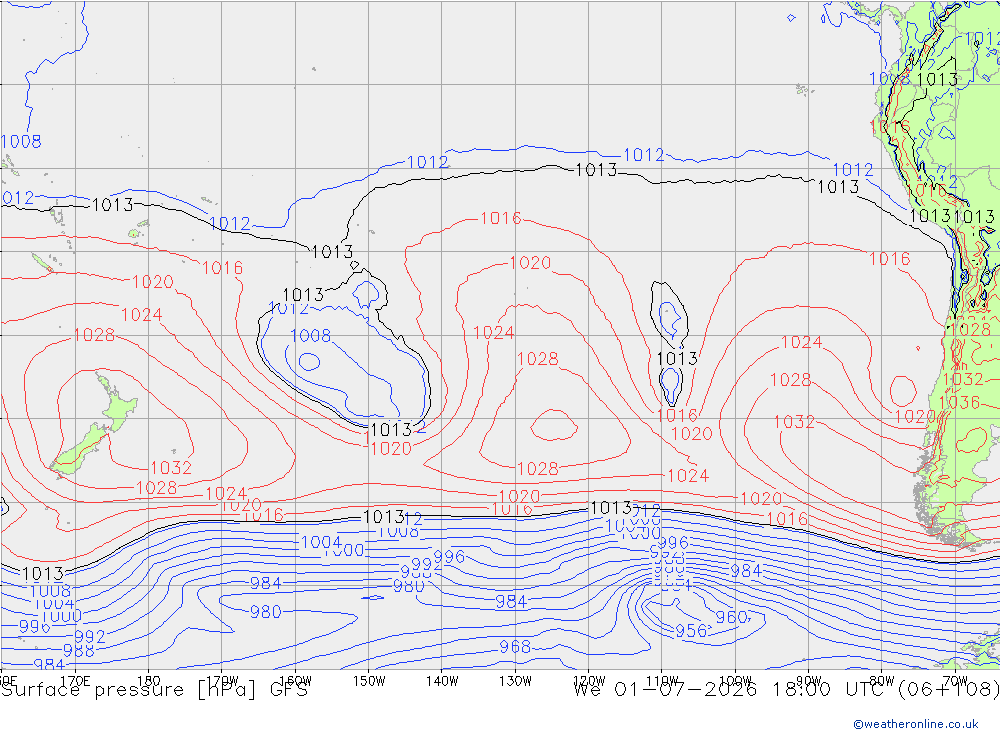Select the 100W longitude label
The width and height of the screenshot is (1000, 733).
735,681
